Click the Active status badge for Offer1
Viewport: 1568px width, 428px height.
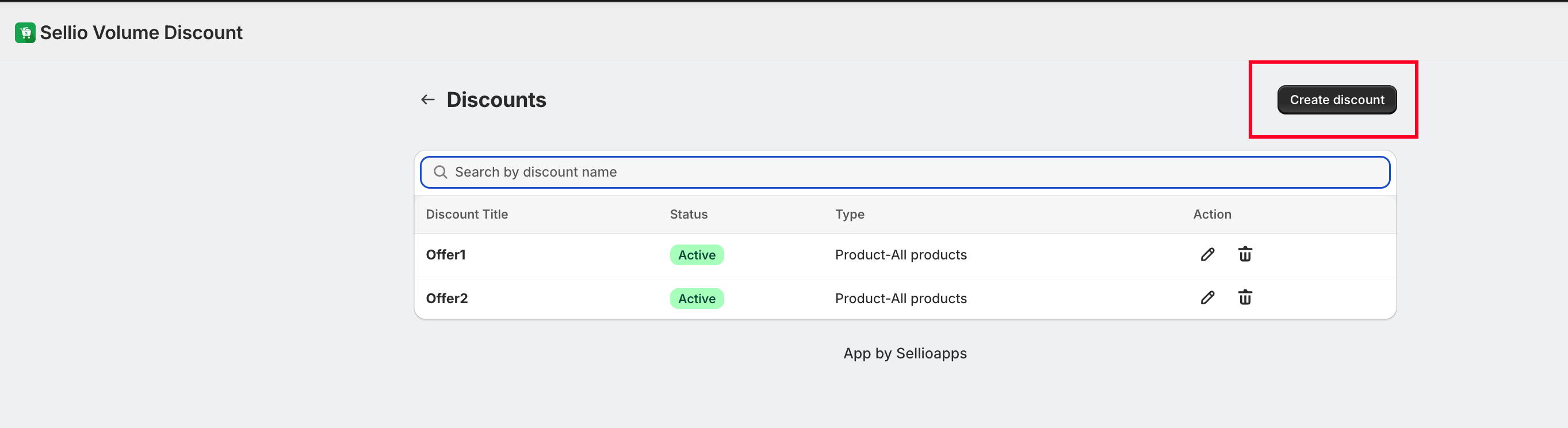pyautogui.click(x=697, y=255)
